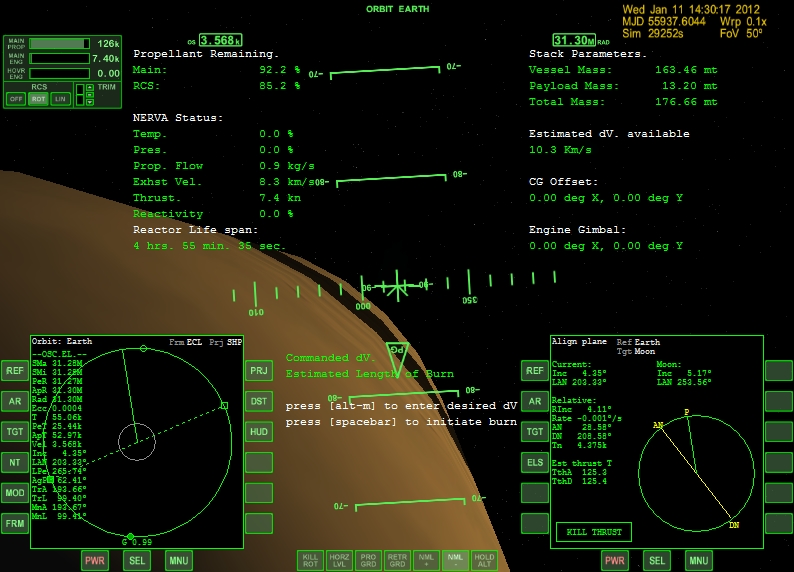
Task: Click the vertical trim indicator bar
Action: click(x=80, y=95)
